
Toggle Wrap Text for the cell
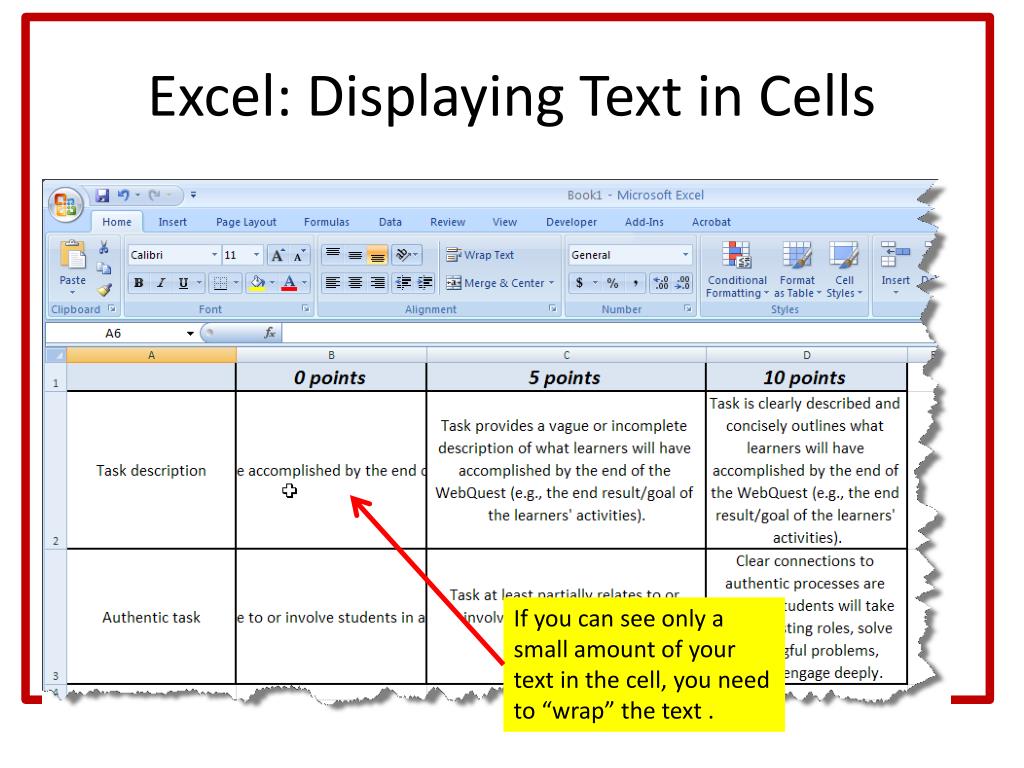pyautogui.click(x=480, y=256)
